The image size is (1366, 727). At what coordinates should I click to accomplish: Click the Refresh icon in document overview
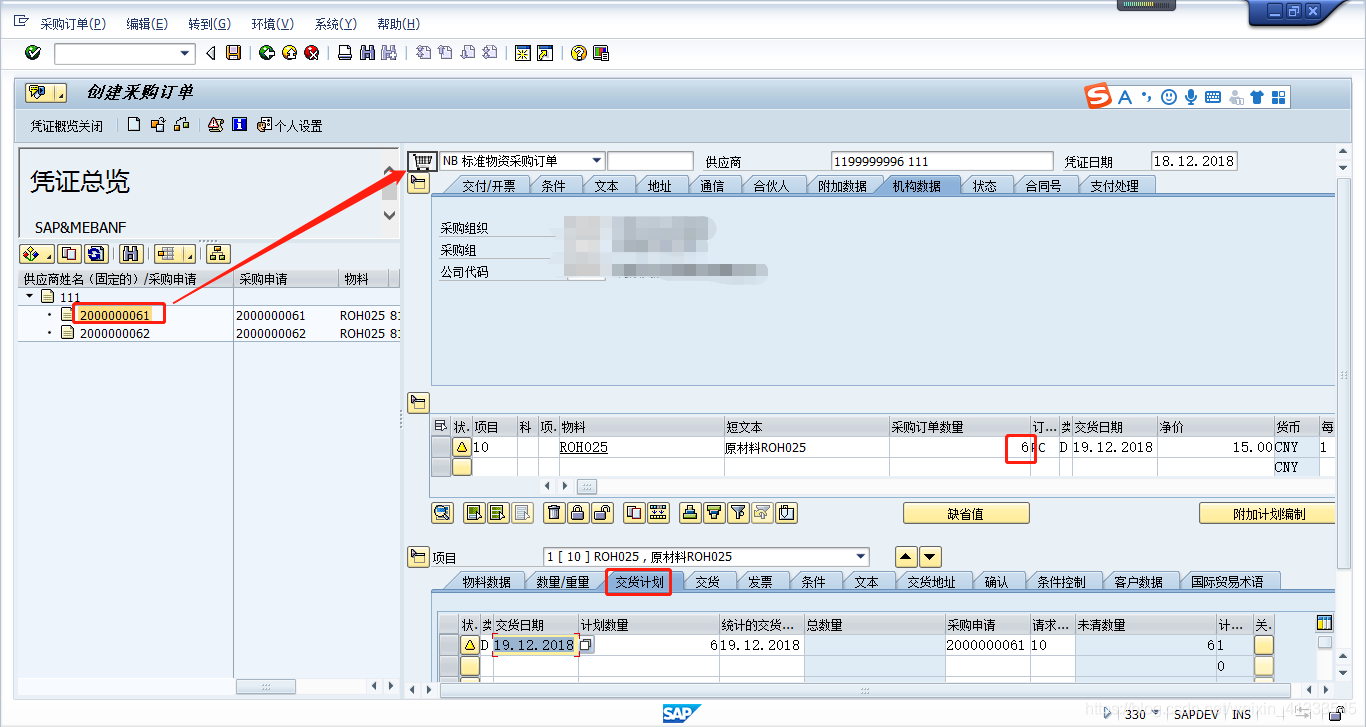point(95,254)
